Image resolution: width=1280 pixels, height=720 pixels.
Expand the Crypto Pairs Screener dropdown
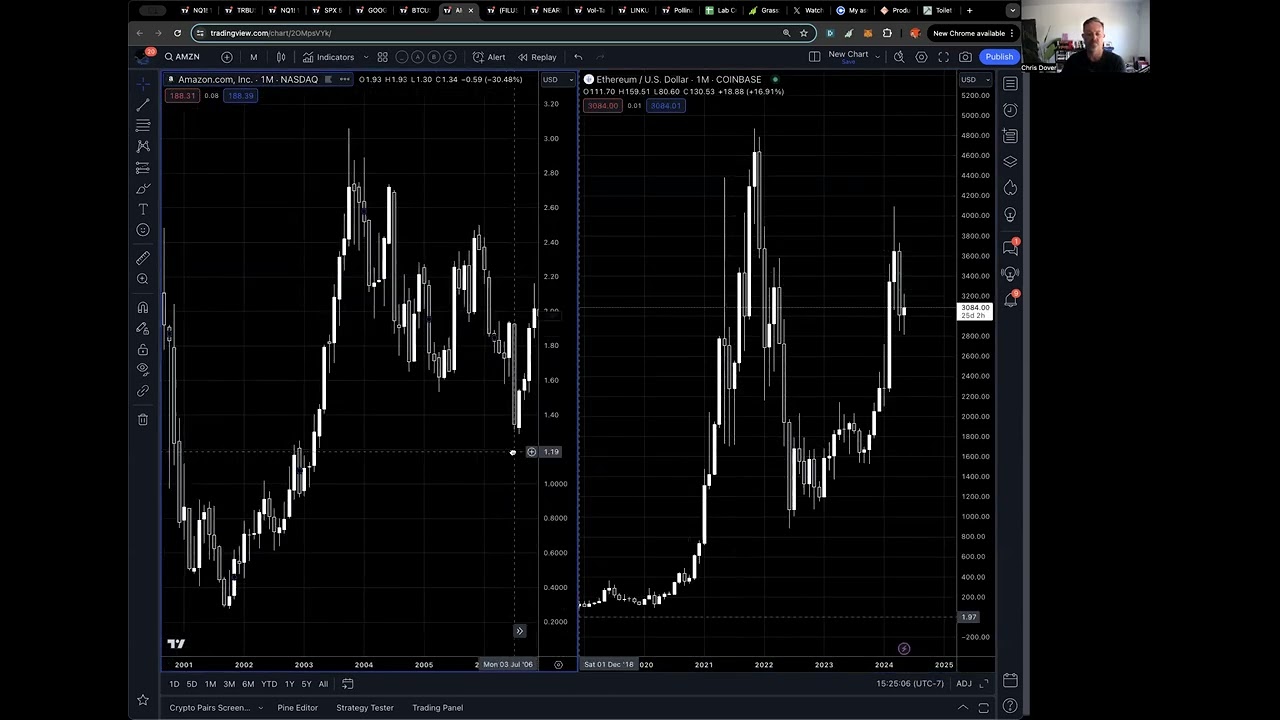pyautogui.click(x=261, y=708)
